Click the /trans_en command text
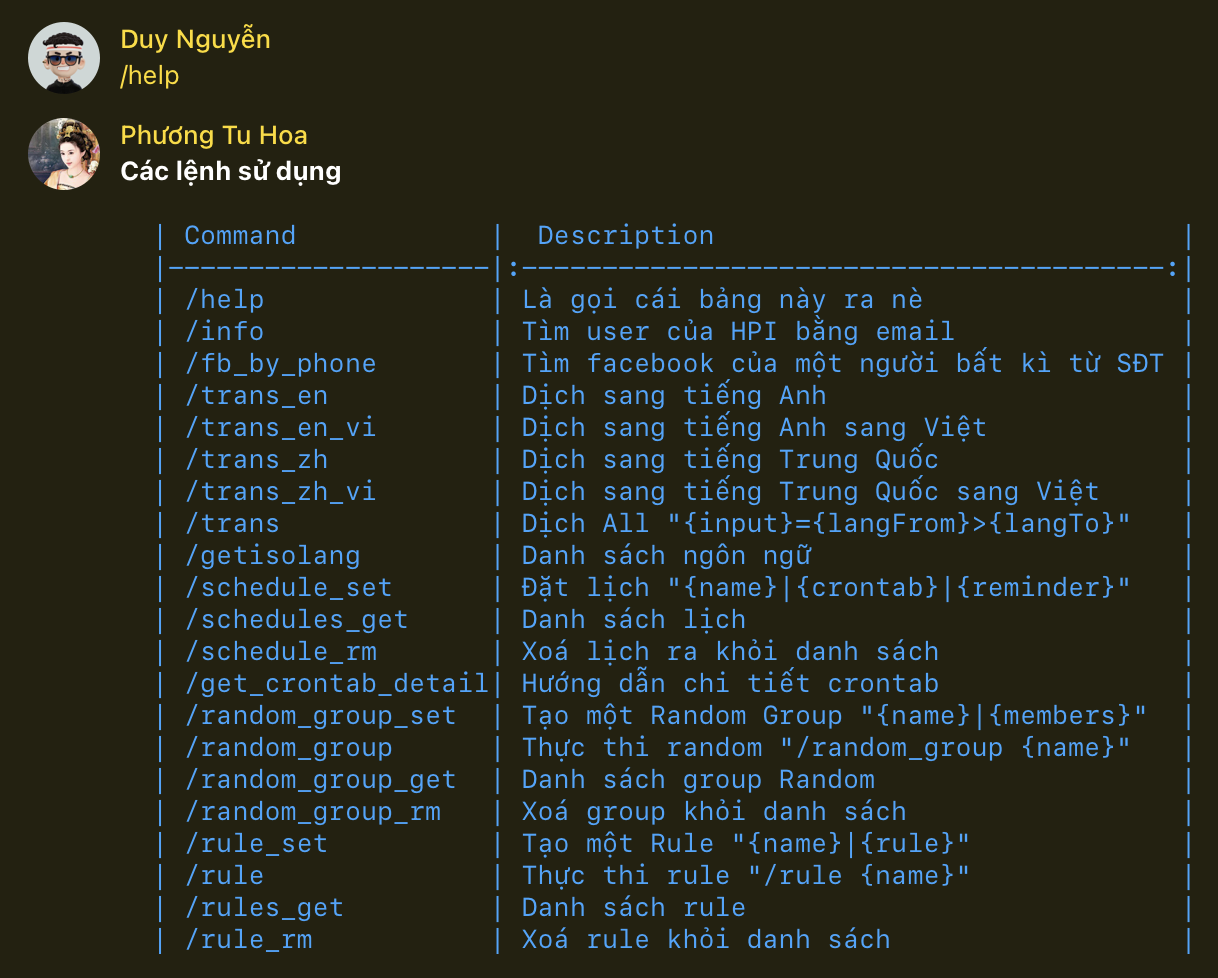The image size is (1218, 978). point(259,395)
